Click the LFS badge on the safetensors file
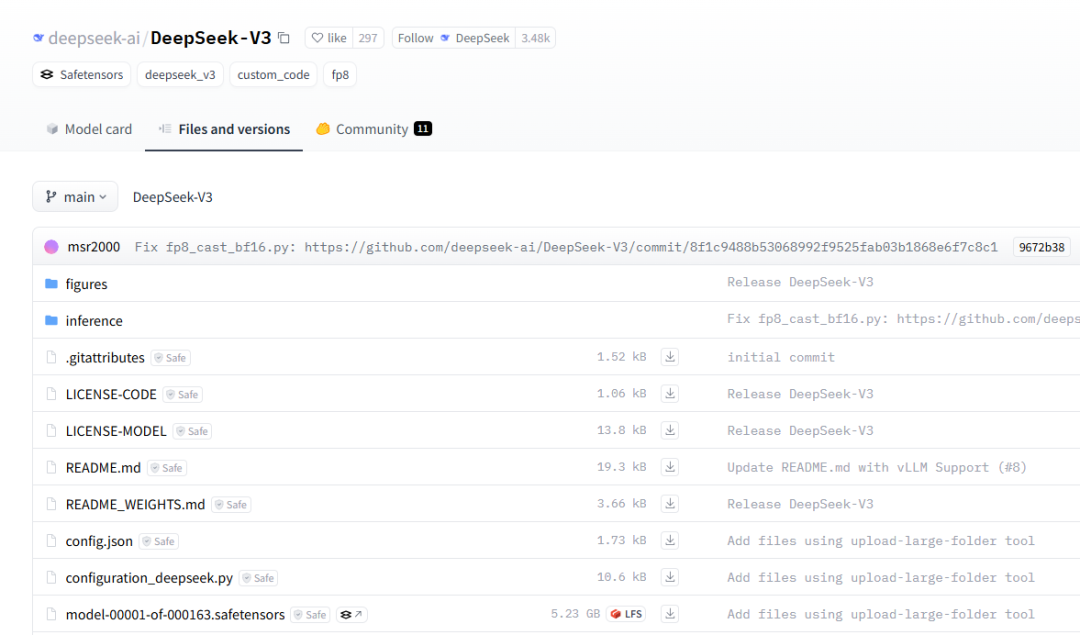The height and width of the screenshot is (635, 1080). 626,613
